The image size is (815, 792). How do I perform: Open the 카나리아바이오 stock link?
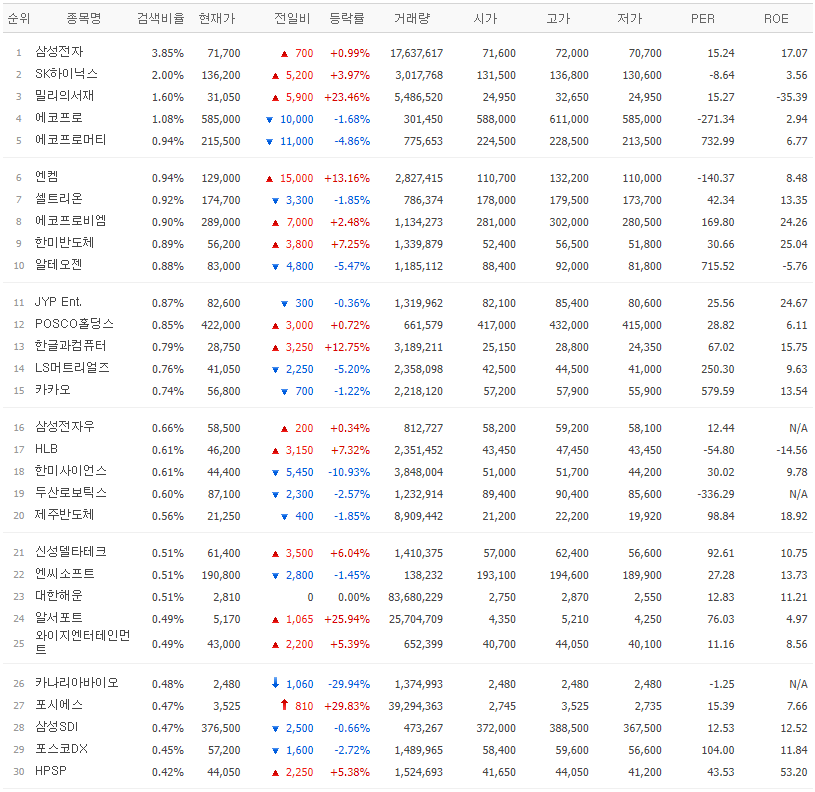[76, 683]
